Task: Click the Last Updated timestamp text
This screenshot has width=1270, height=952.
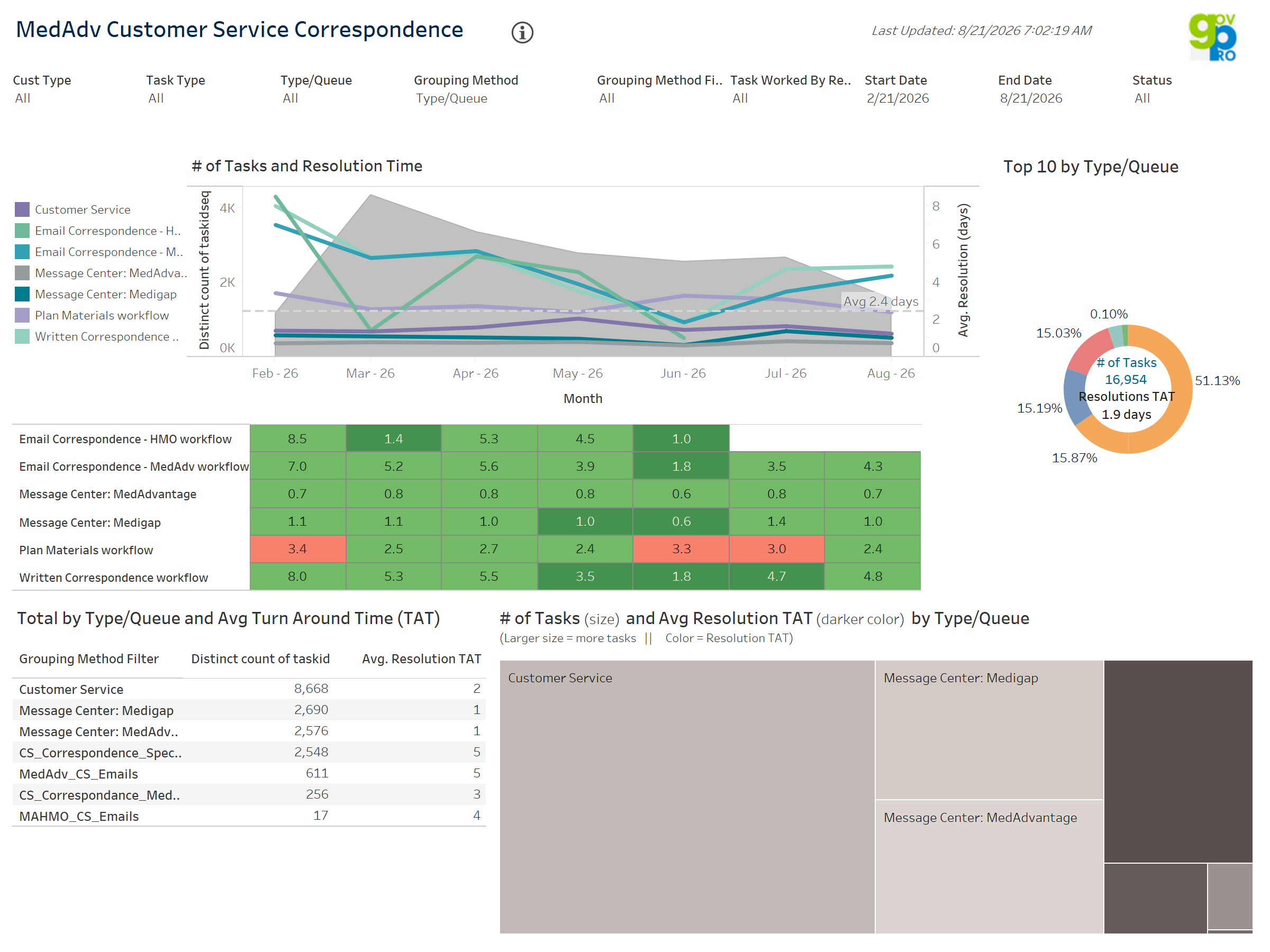Action: pyautogui.click(x=981, y=31)
